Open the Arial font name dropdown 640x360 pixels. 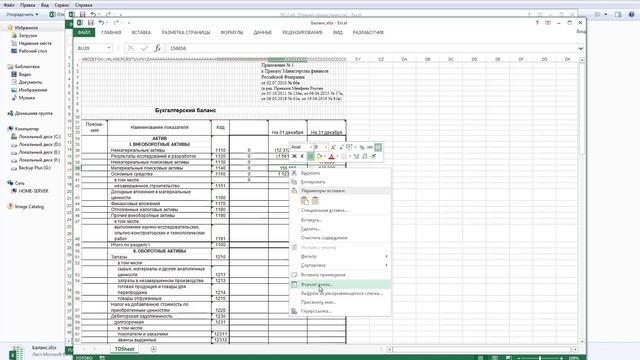(x=311, y=147)
